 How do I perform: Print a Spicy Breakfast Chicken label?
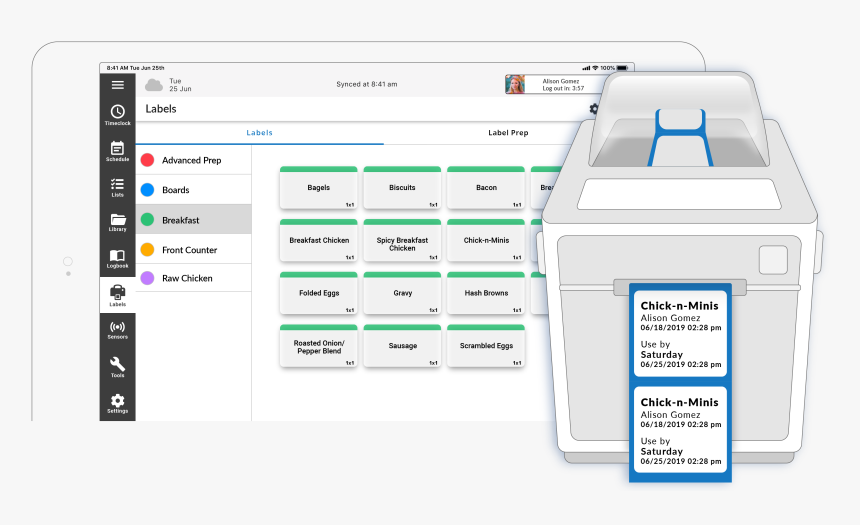[402, 240]
